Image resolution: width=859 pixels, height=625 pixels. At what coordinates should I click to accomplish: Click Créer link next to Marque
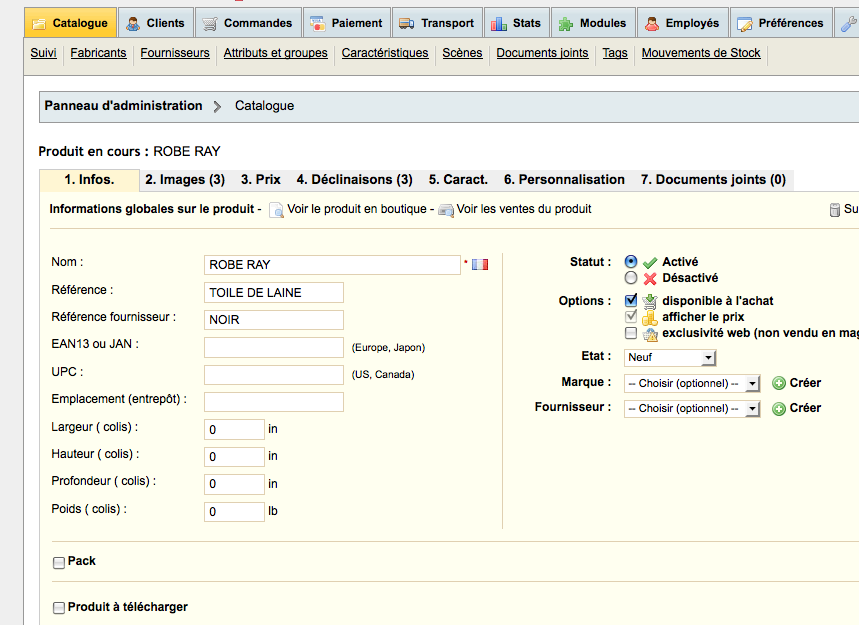pos(805,383)
